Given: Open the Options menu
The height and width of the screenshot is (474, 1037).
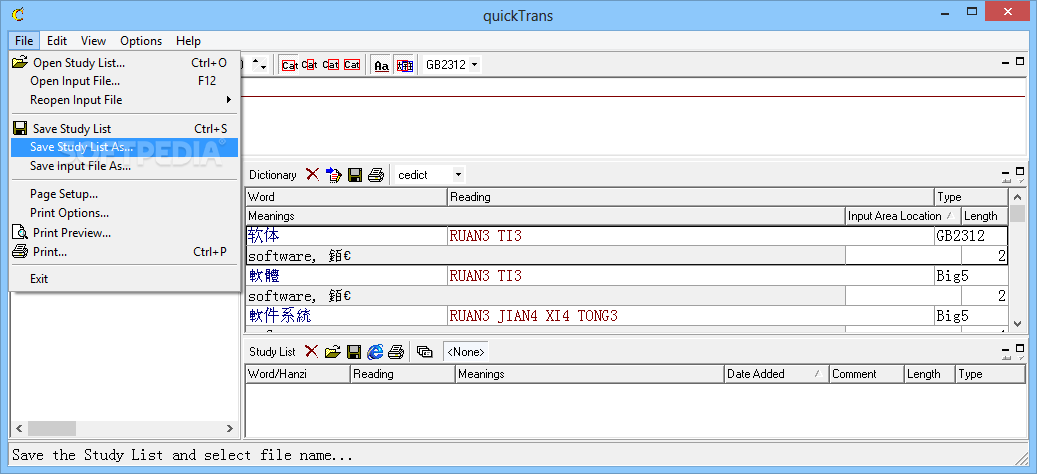Looking at the screenshot, I should pyautogui.click(x=141, y=41).
